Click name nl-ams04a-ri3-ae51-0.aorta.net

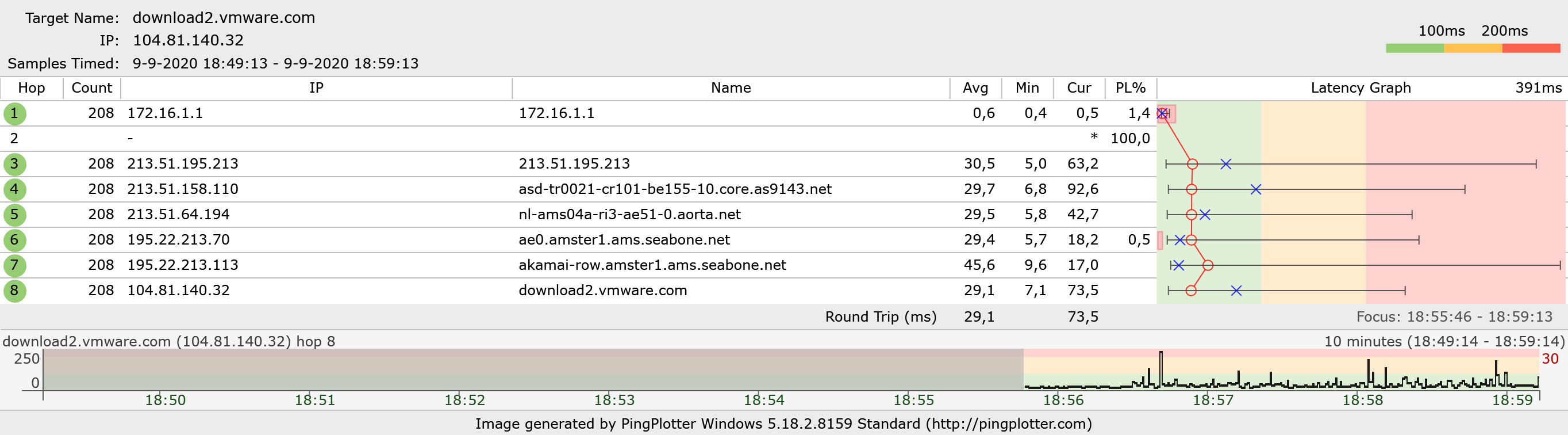click(629, 215)
